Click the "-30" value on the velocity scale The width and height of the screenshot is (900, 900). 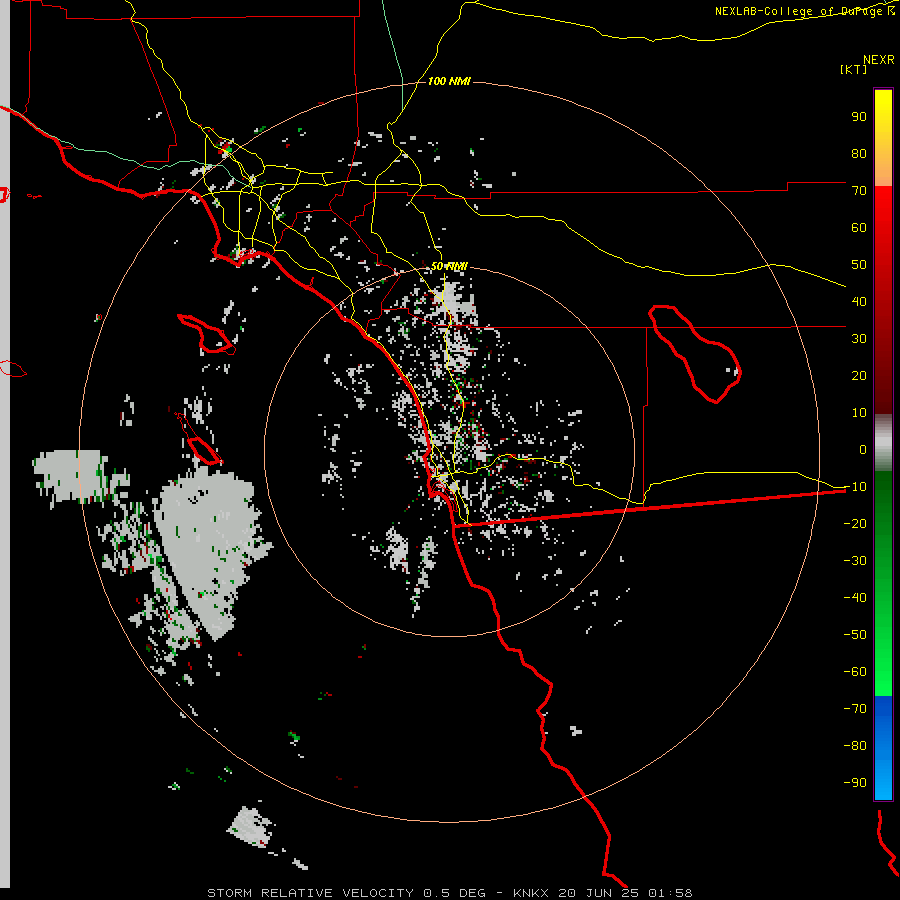pyautogui.click(x=855, y=561)
